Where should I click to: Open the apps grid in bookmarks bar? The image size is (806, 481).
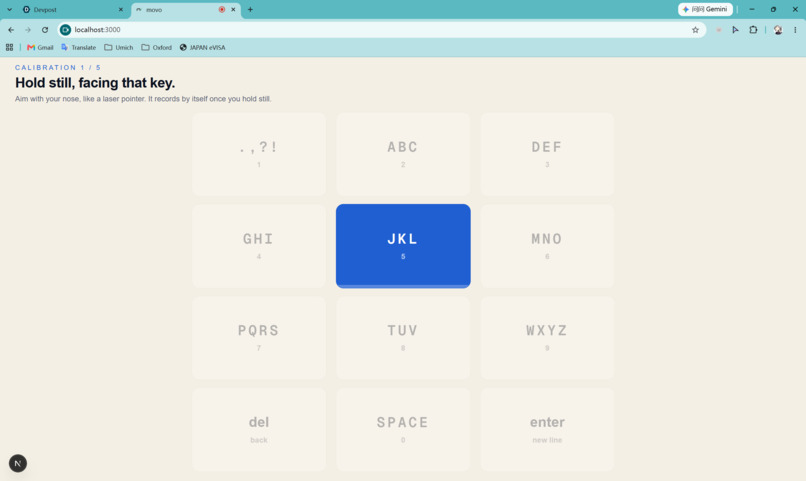click(9, 47)
